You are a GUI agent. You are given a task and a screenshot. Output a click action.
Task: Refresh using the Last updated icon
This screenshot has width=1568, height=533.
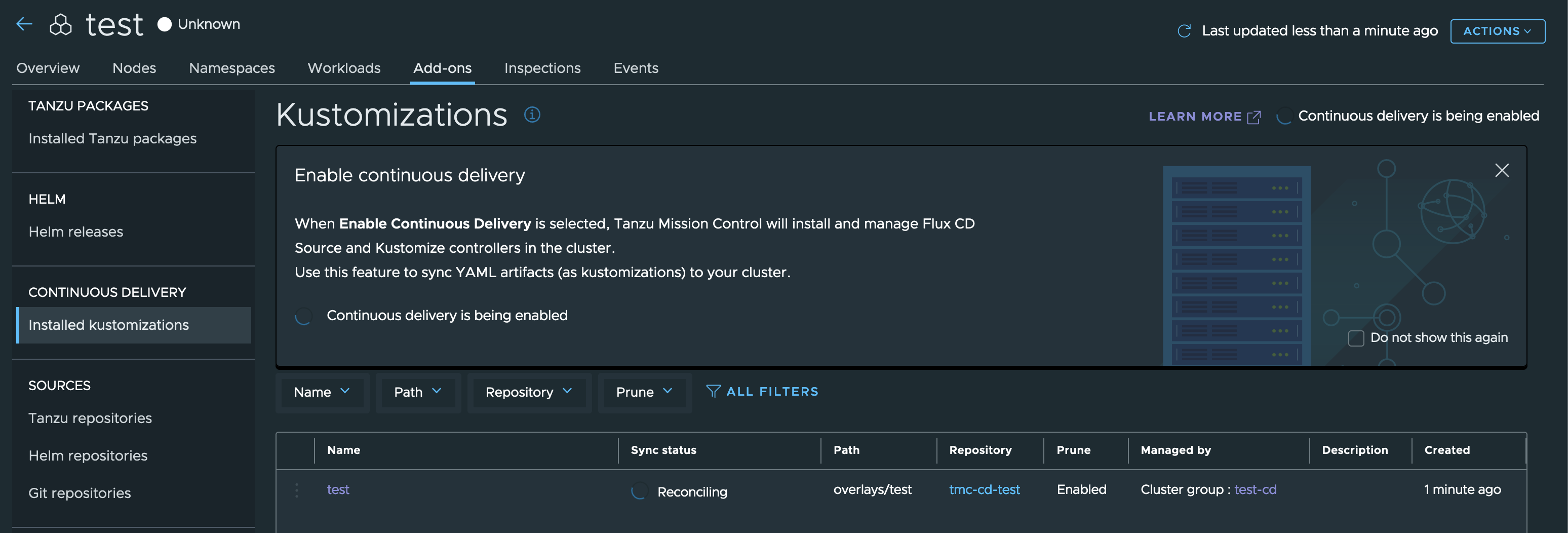coord(1184,30)
